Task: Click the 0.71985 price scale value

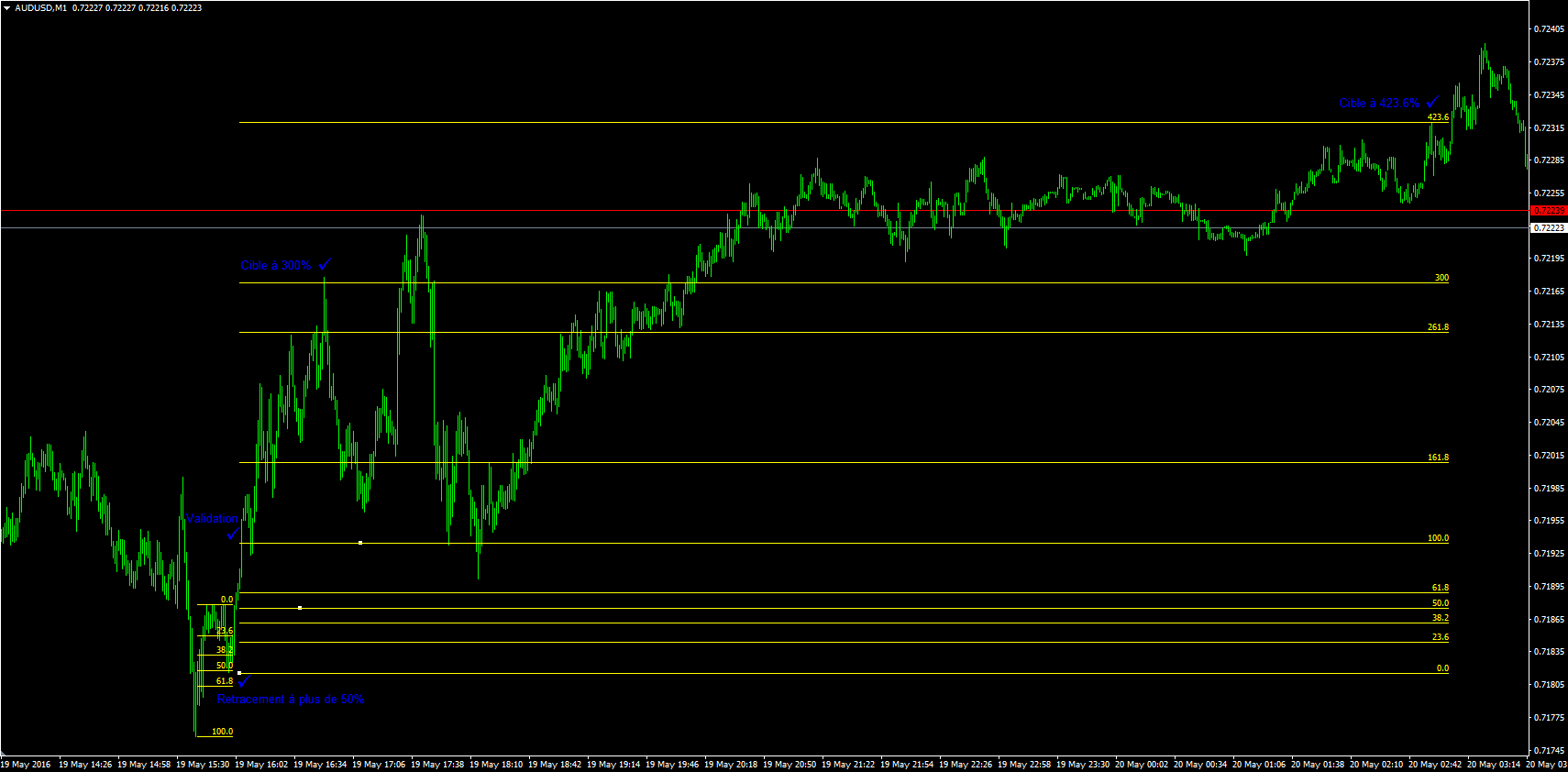Action: pyautogui.click(x=1549, y=489)
